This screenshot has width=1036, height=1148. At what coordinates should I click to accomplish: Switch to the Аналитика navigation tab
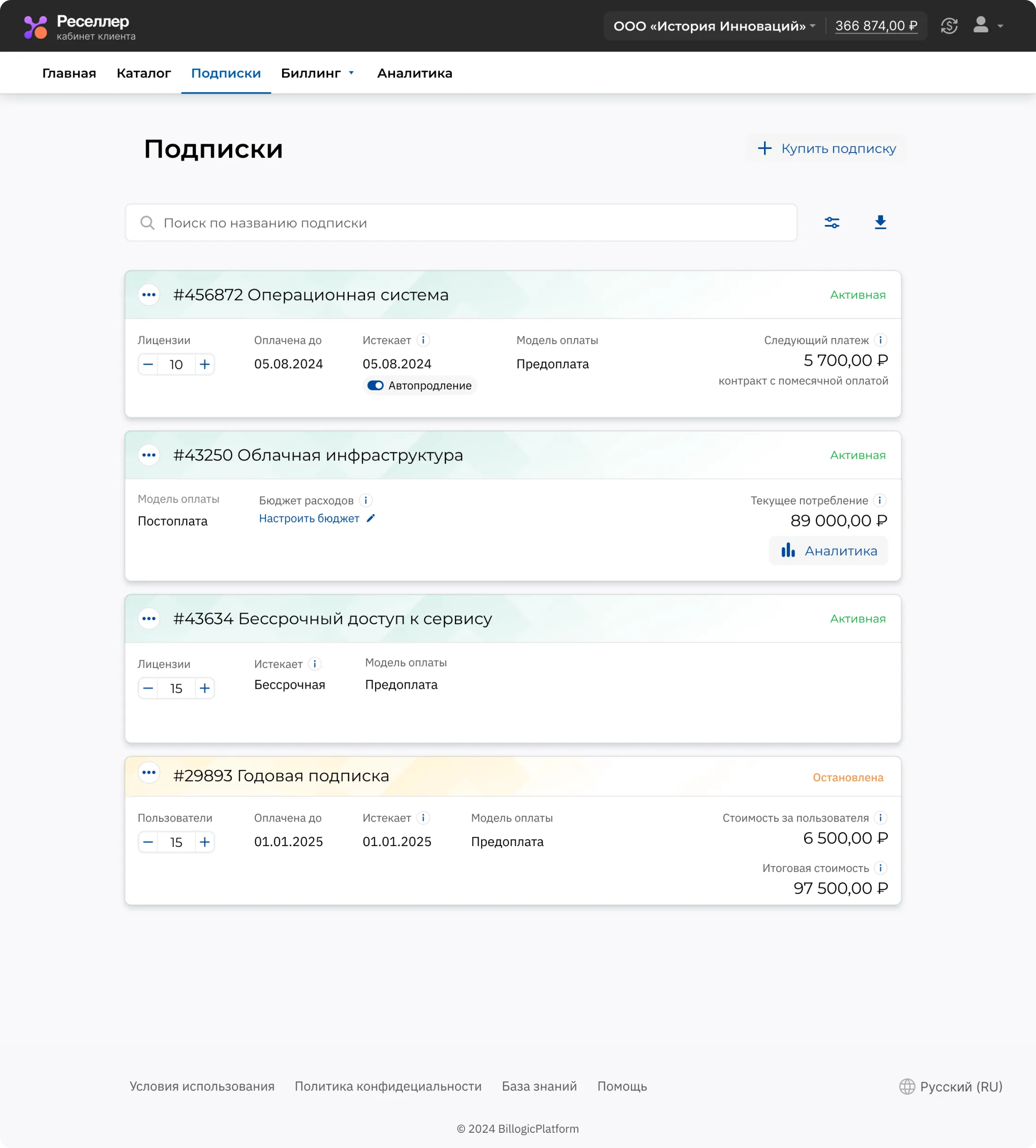414,73
